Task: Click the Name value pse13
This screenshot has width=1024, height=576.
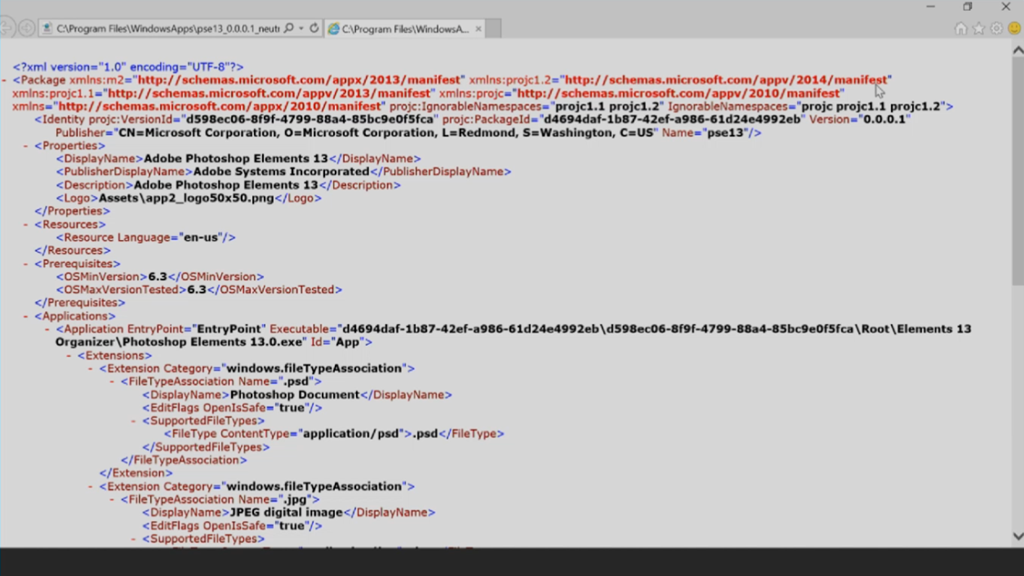Action: [x=726, y=133]
